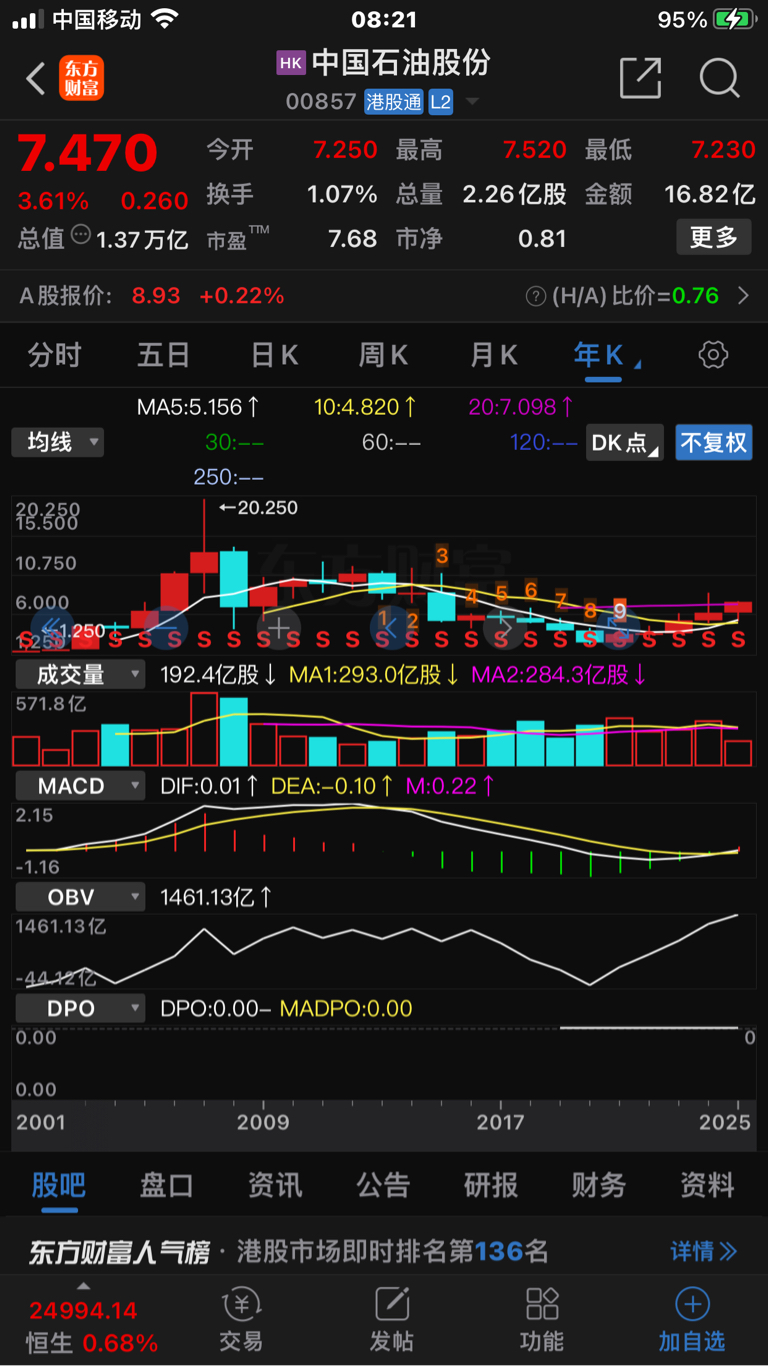
Task: Tap the OBV value 1461.13亿
Action: pyautogui.click(x=216, y=898)
